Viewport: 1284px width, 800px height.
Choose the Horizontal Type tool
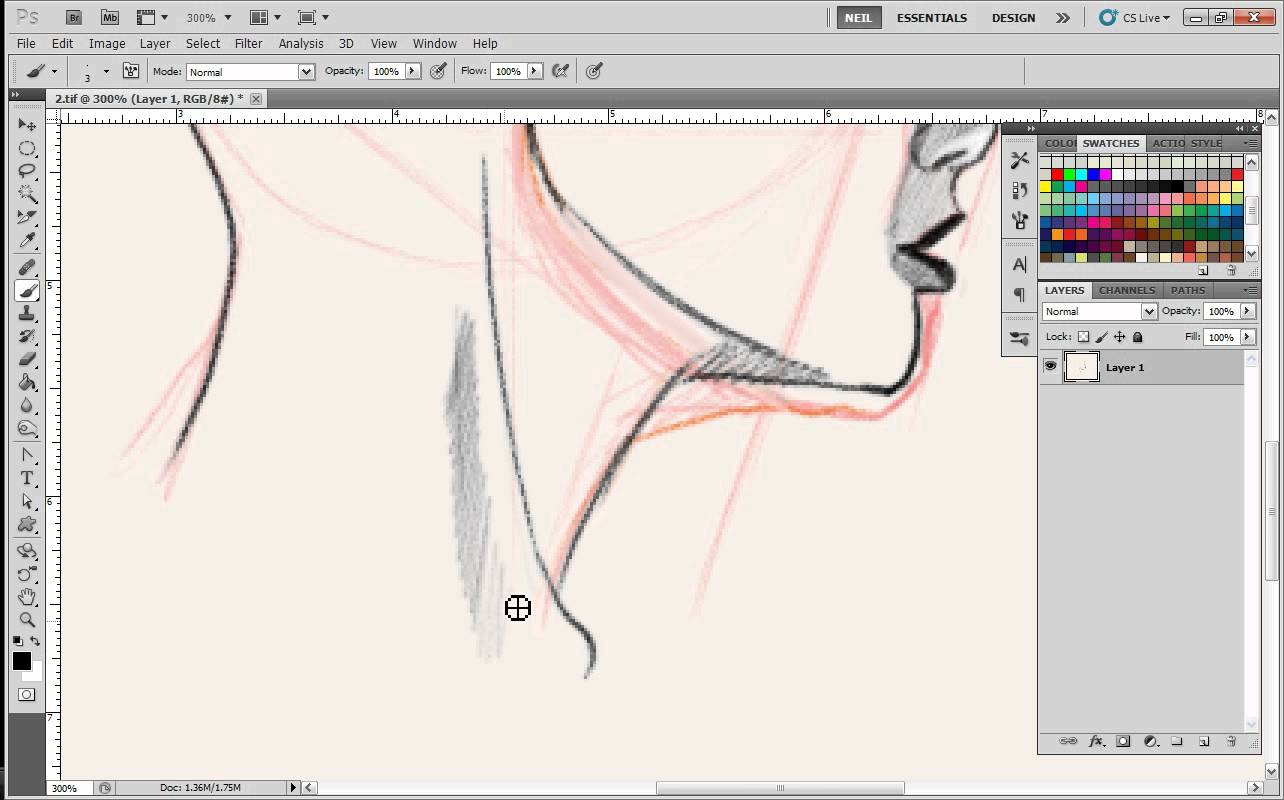pyautogui.click(x=27, y=478)
